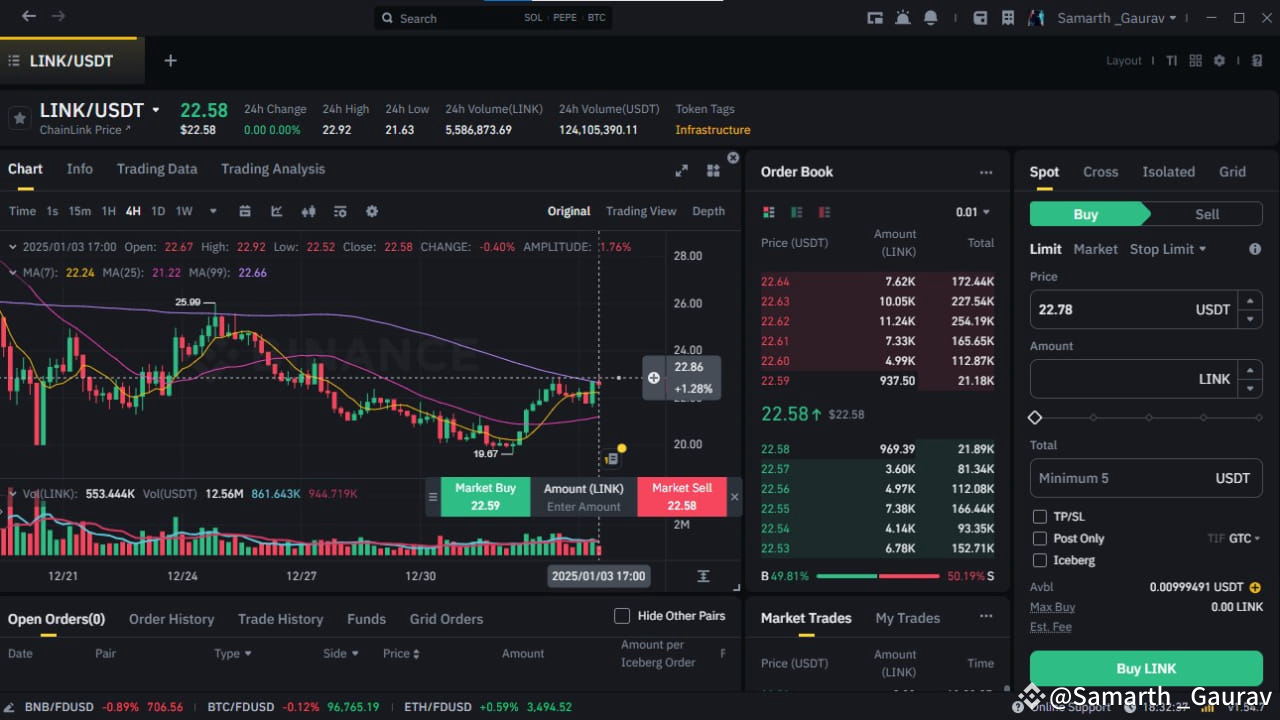Go back with the left arrow

[29, 17]
